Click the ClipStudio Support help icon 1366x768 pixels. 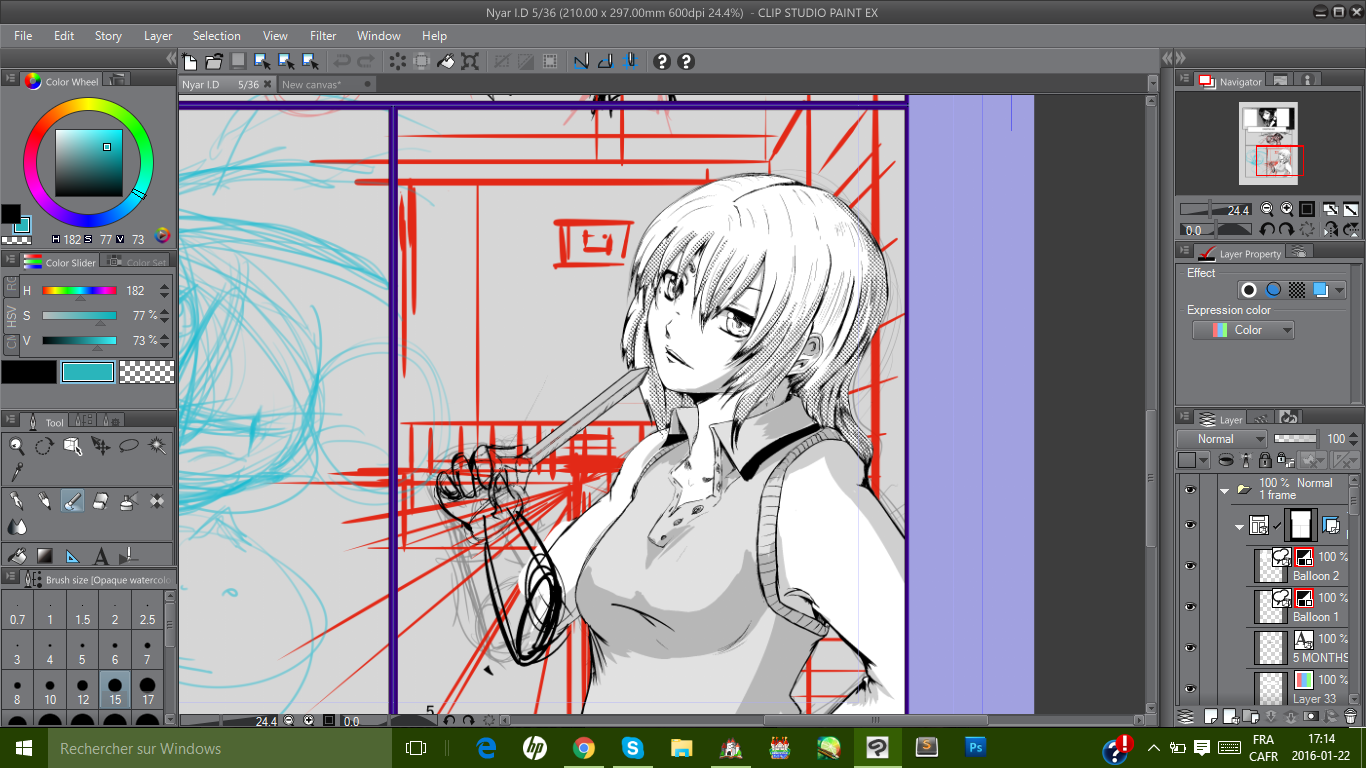[x=661, y=61]
